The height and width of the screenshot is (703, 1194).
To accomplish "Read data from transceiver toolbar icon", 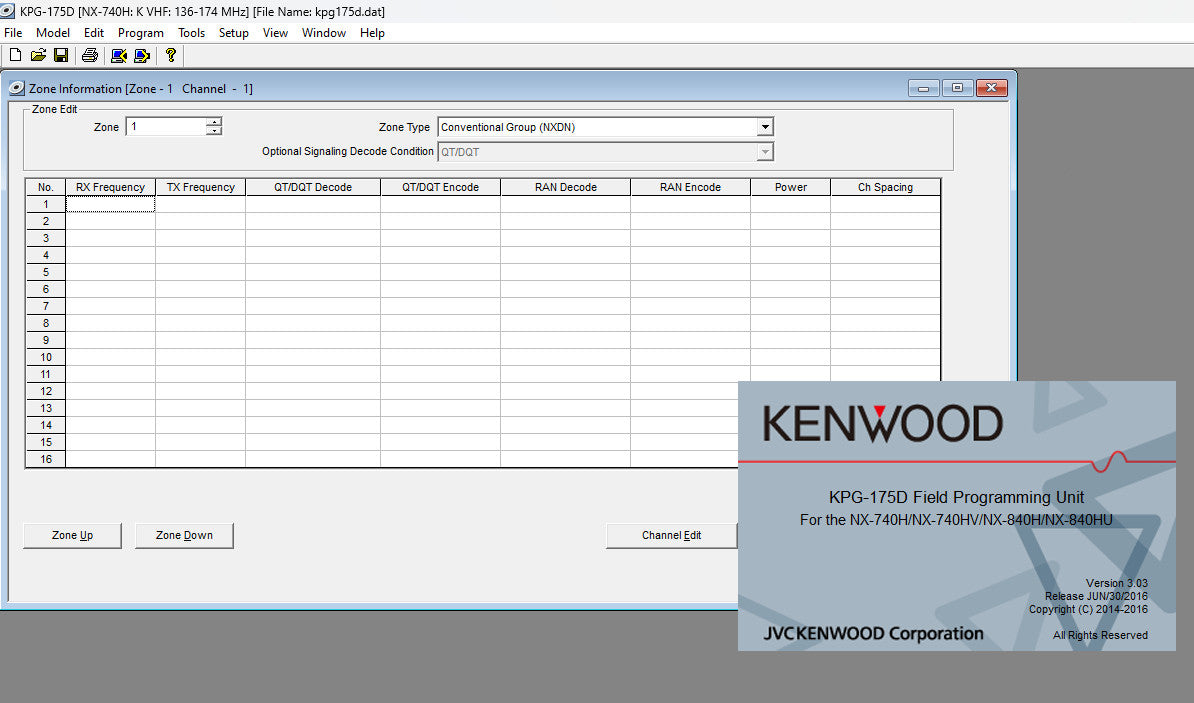I will click(119, 55).
